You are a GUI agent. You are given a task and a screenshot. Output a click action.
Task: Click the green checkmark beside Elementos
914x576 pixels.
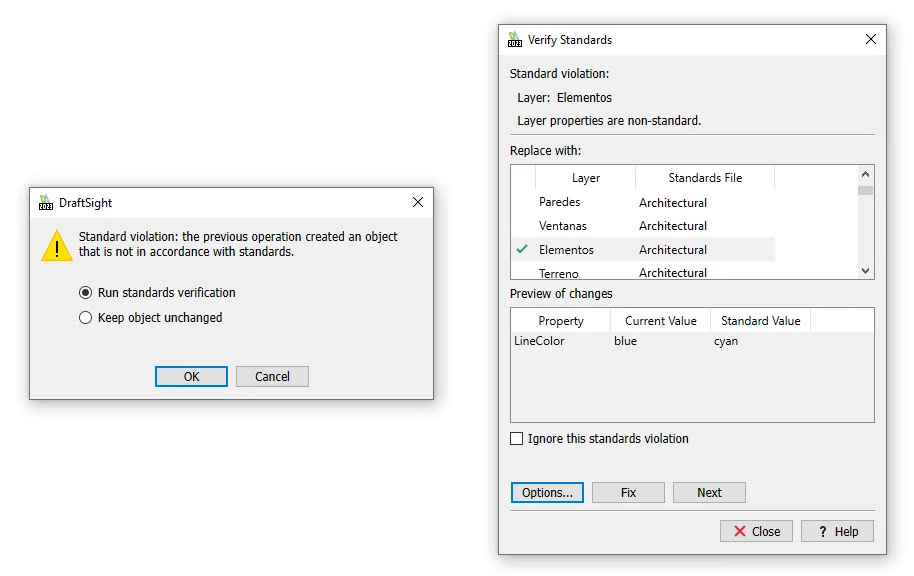coord(522,250)
